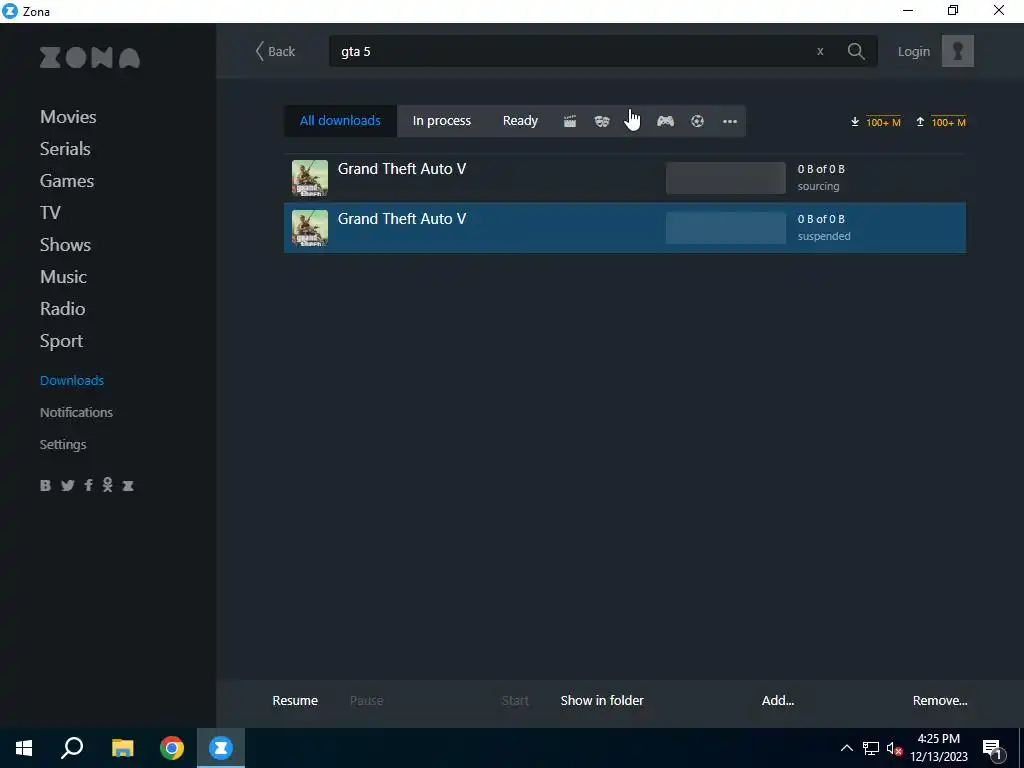Open the Twitter social icon
This screenshot has height=768, width=1024.
(67, 485)
